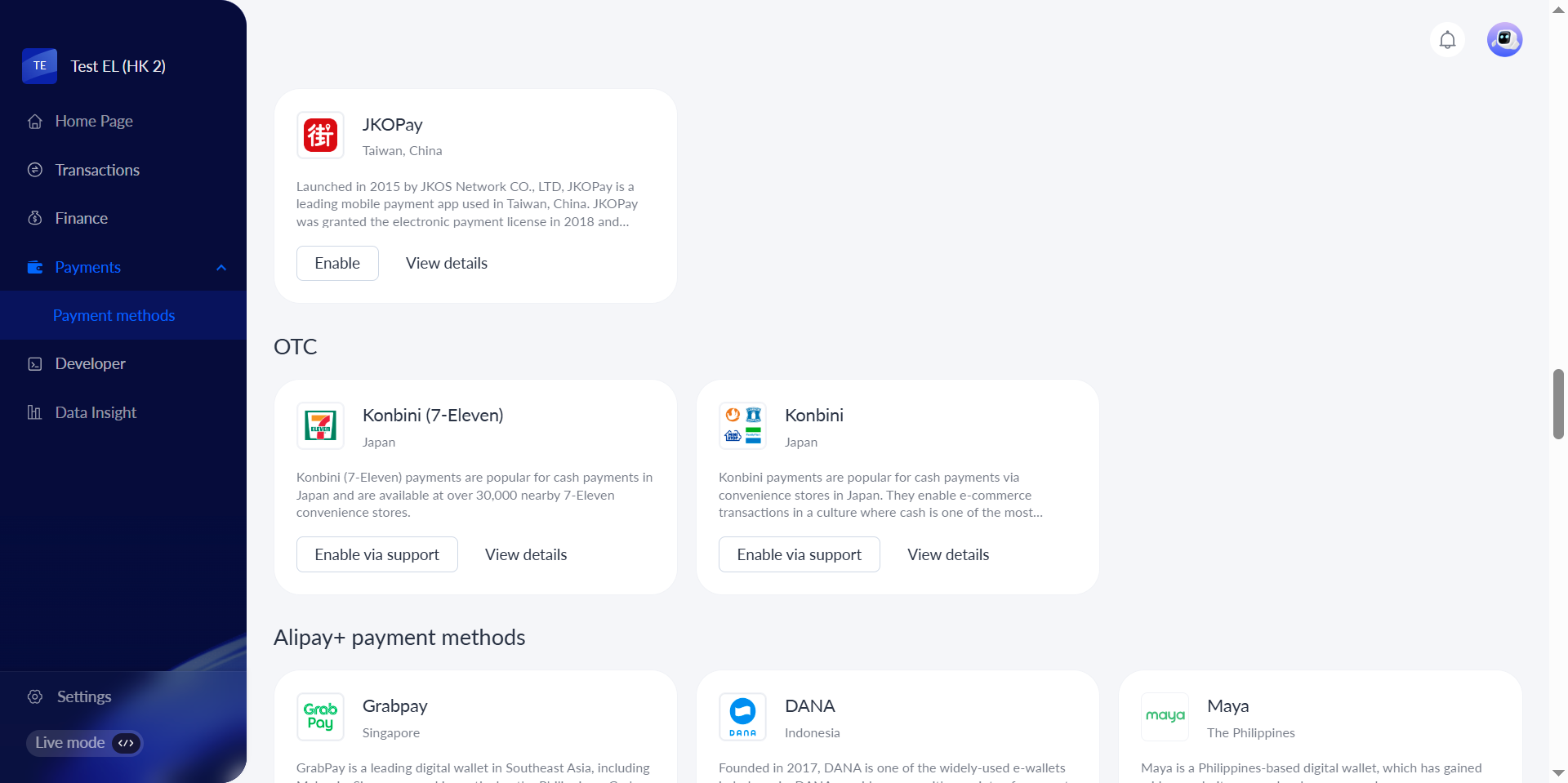Click the vertical page scrollbar thumb
The image size is (1568, 783).
click(x=1558, y=404)
